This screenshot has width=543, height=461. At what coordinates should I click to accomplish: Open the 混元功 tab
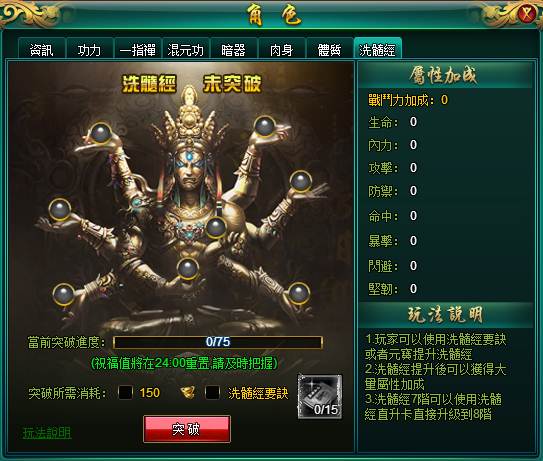[186, 50]
